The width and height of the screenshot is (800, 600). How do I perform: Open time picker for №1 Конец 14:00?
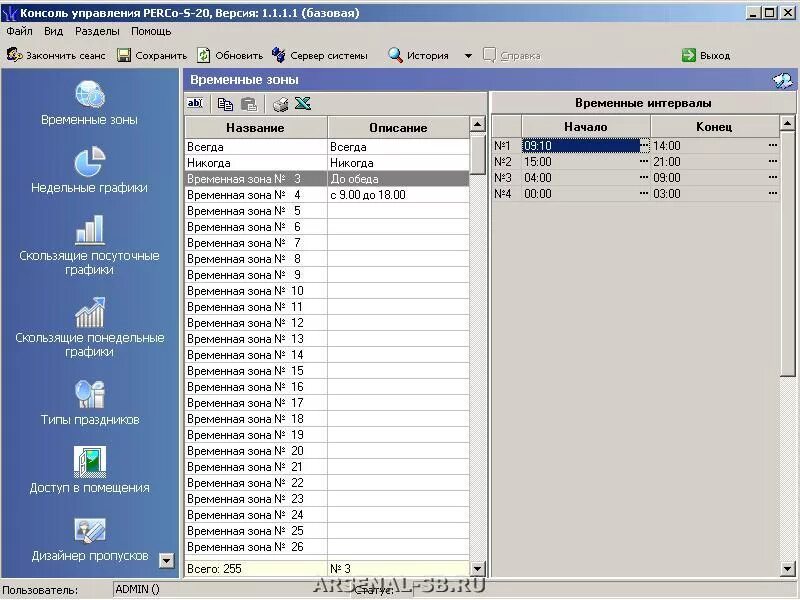pos(773,145)
